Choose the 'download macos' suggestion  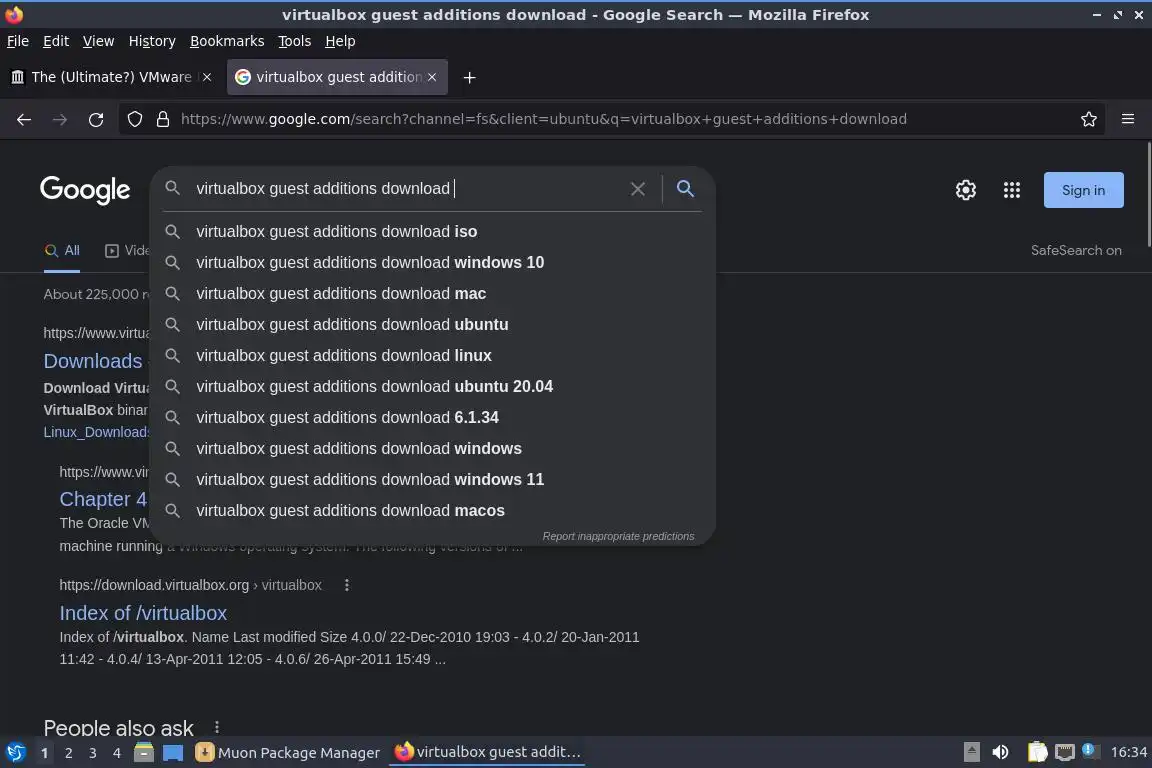(x=432, y=510)
